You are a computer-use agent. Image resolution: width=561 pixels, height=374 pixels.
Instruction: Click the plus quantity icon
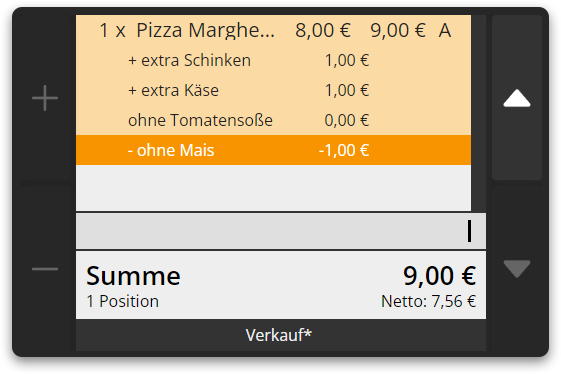(x=45, y=98)
